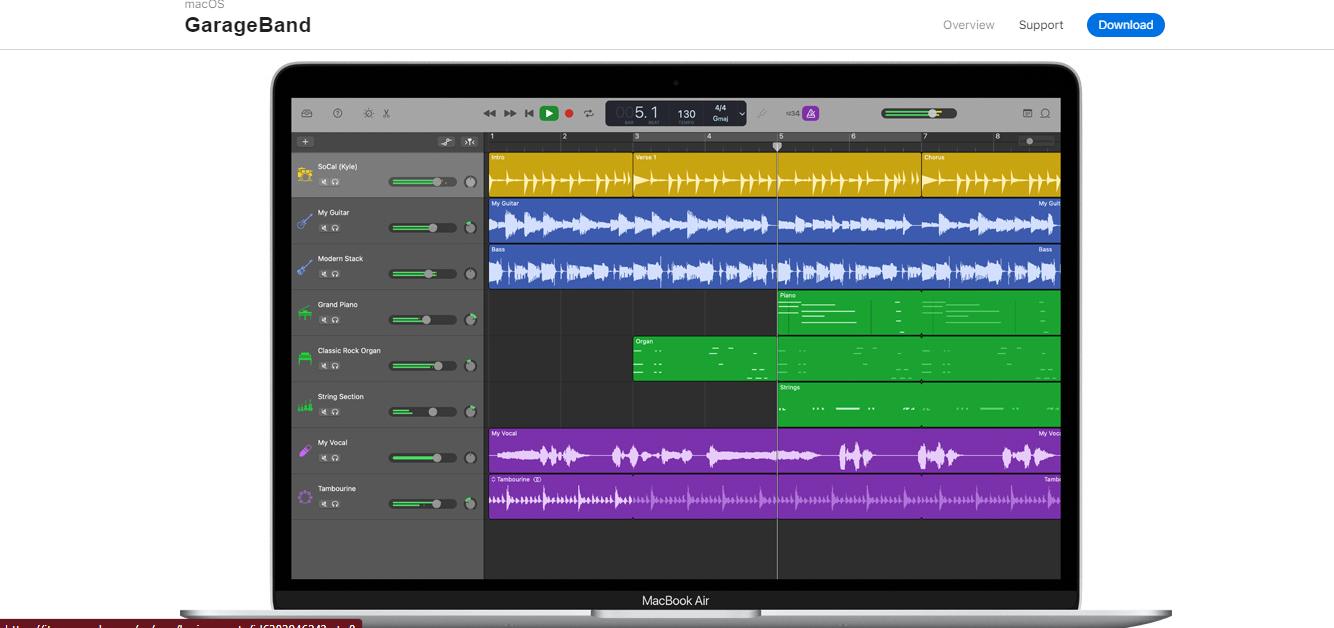Image resolution: width=1334 pixels, height=628 pixels.
Task: Solo the My Guitar track headphones
Action: [x=334, y=228]
